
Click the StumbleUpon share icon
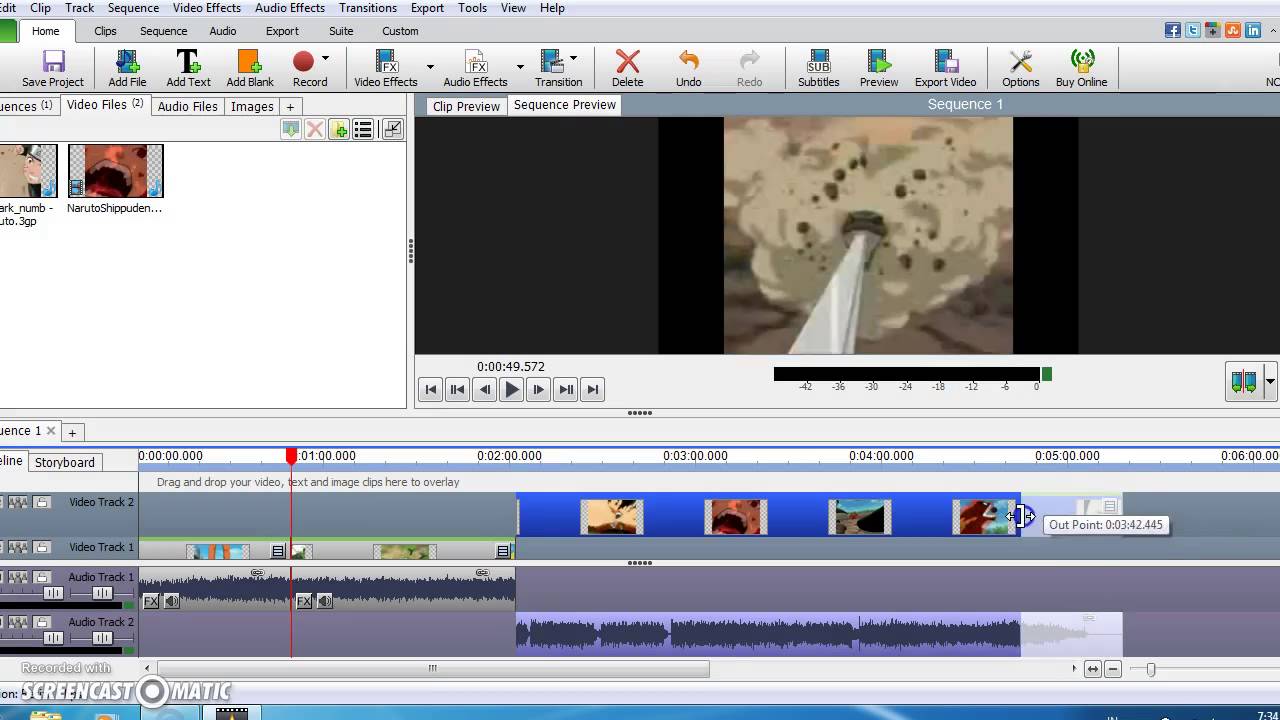pyautogui.click(x=1233, y=31)
